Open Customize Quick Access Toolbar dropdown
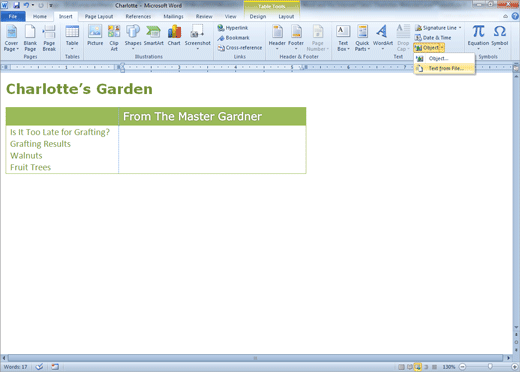The width and height of the screenshot is (520, 372). (51, 5)
